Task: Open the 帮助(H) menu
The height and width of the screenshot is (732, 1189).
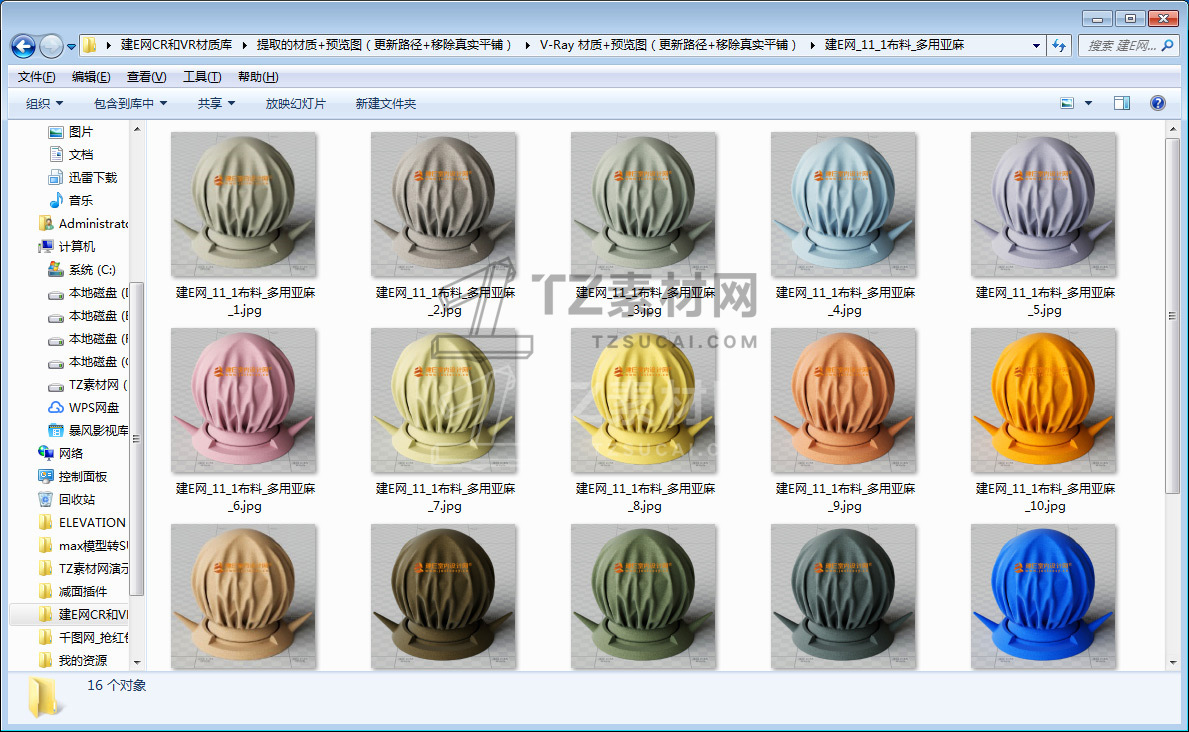Action: [258, 77]
